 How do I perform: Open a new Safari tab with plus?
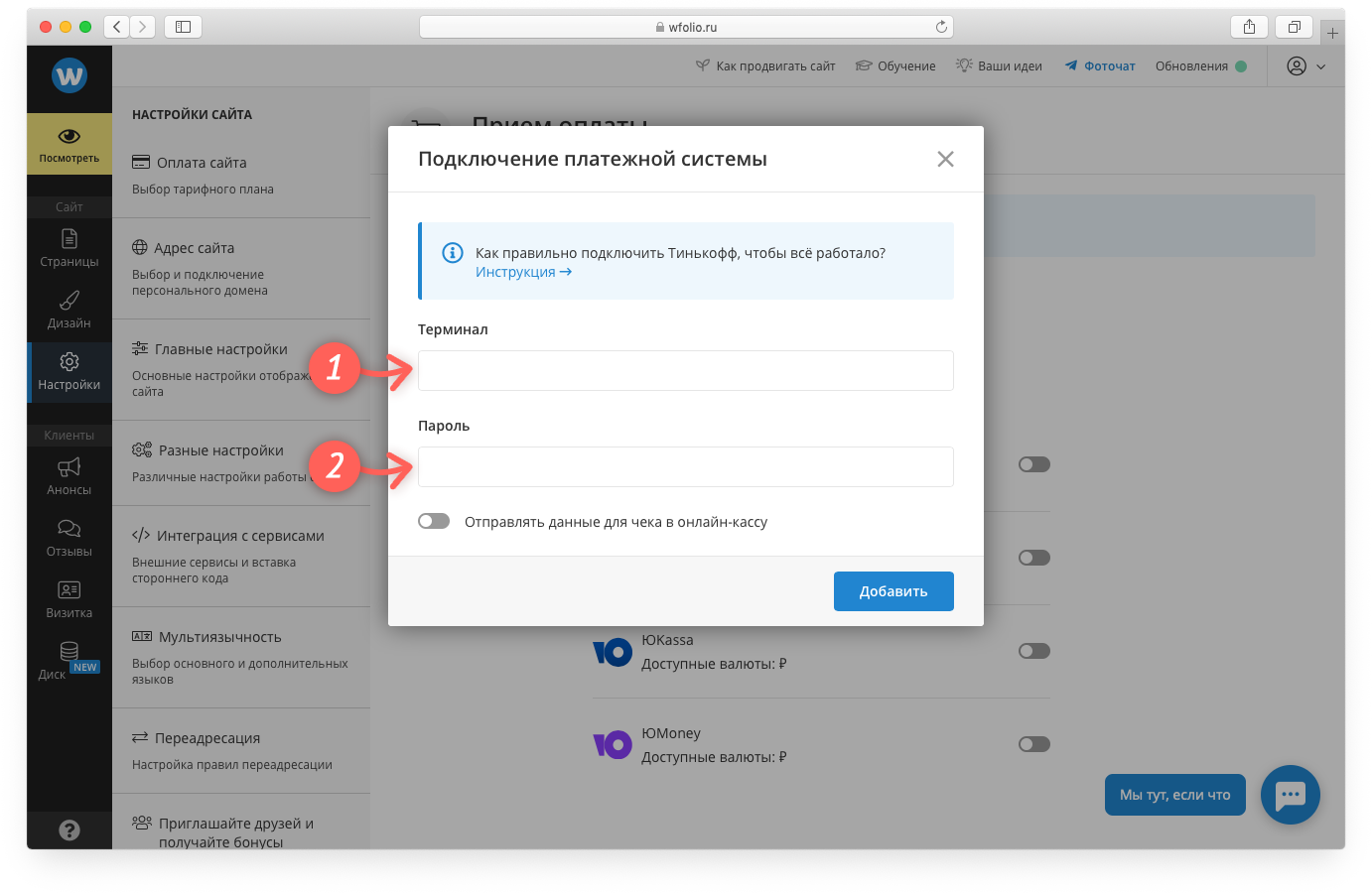[1333, 33]
